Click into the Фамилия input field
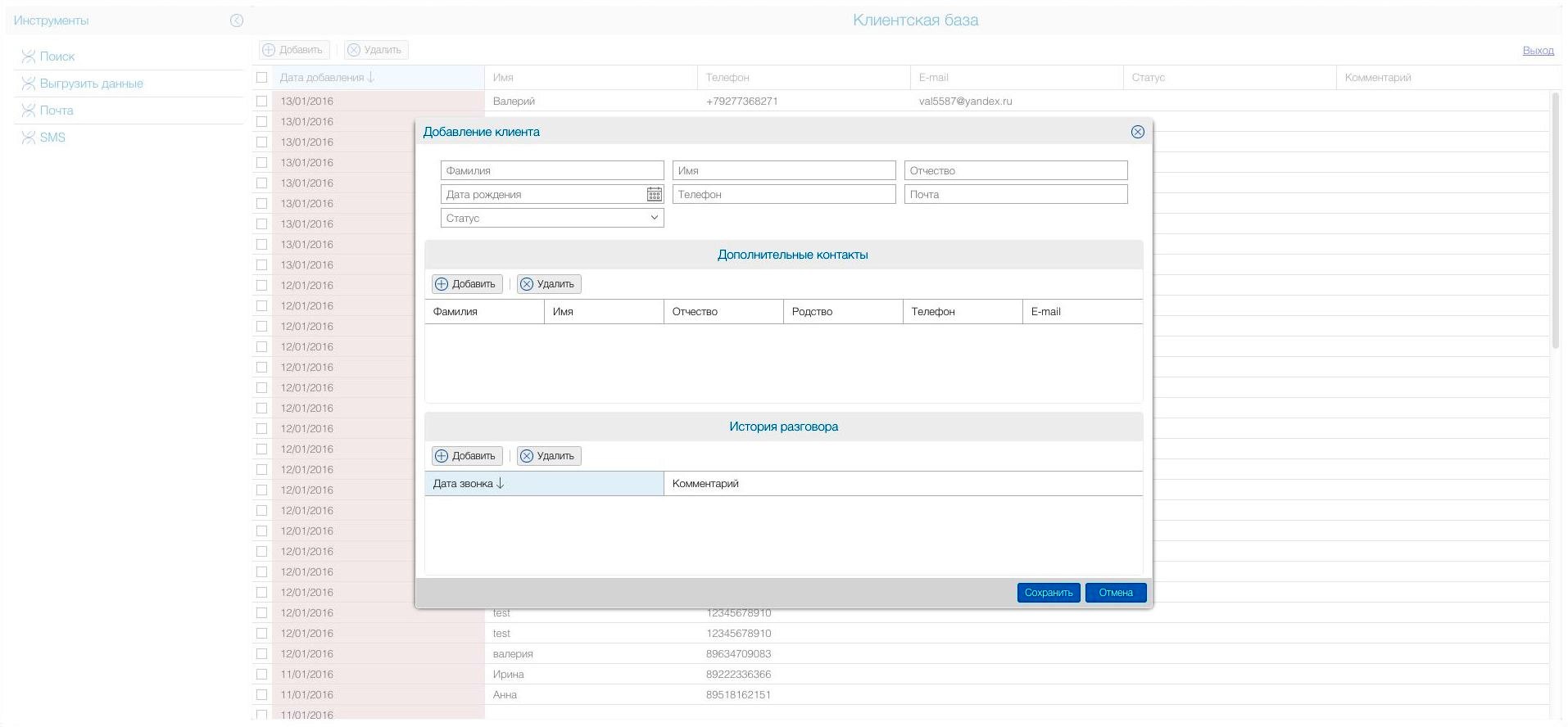The height and width of the screenshot is (727, 1568). point(551,171)
